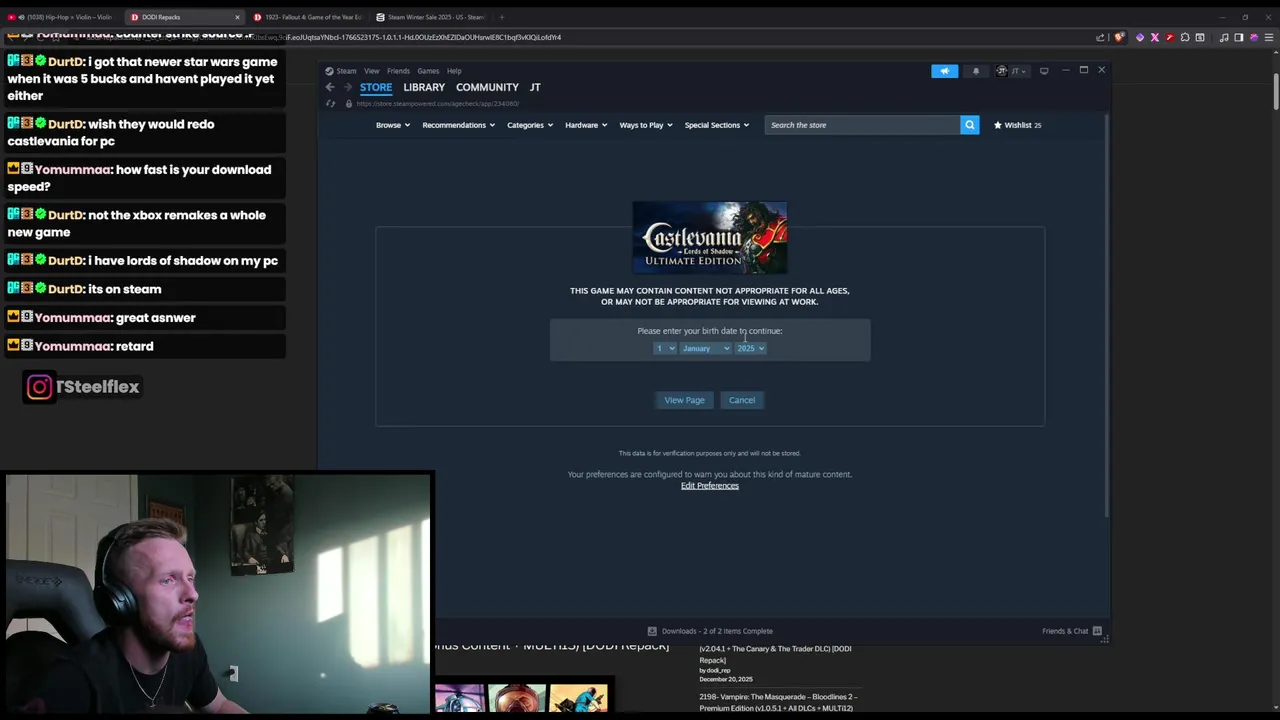Click the Steam store URL address
This screenshot has width=1280, height=720.
pos(437,104)
